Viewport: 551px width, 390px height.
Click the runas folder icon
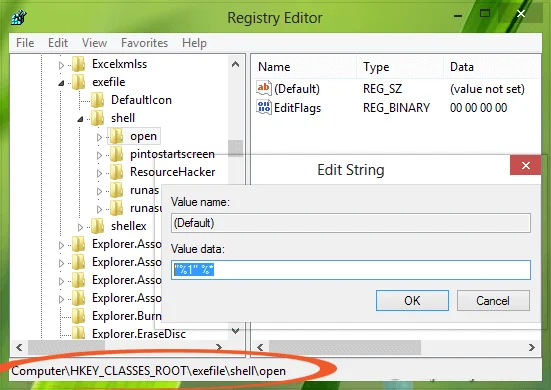tap(116, 190)
